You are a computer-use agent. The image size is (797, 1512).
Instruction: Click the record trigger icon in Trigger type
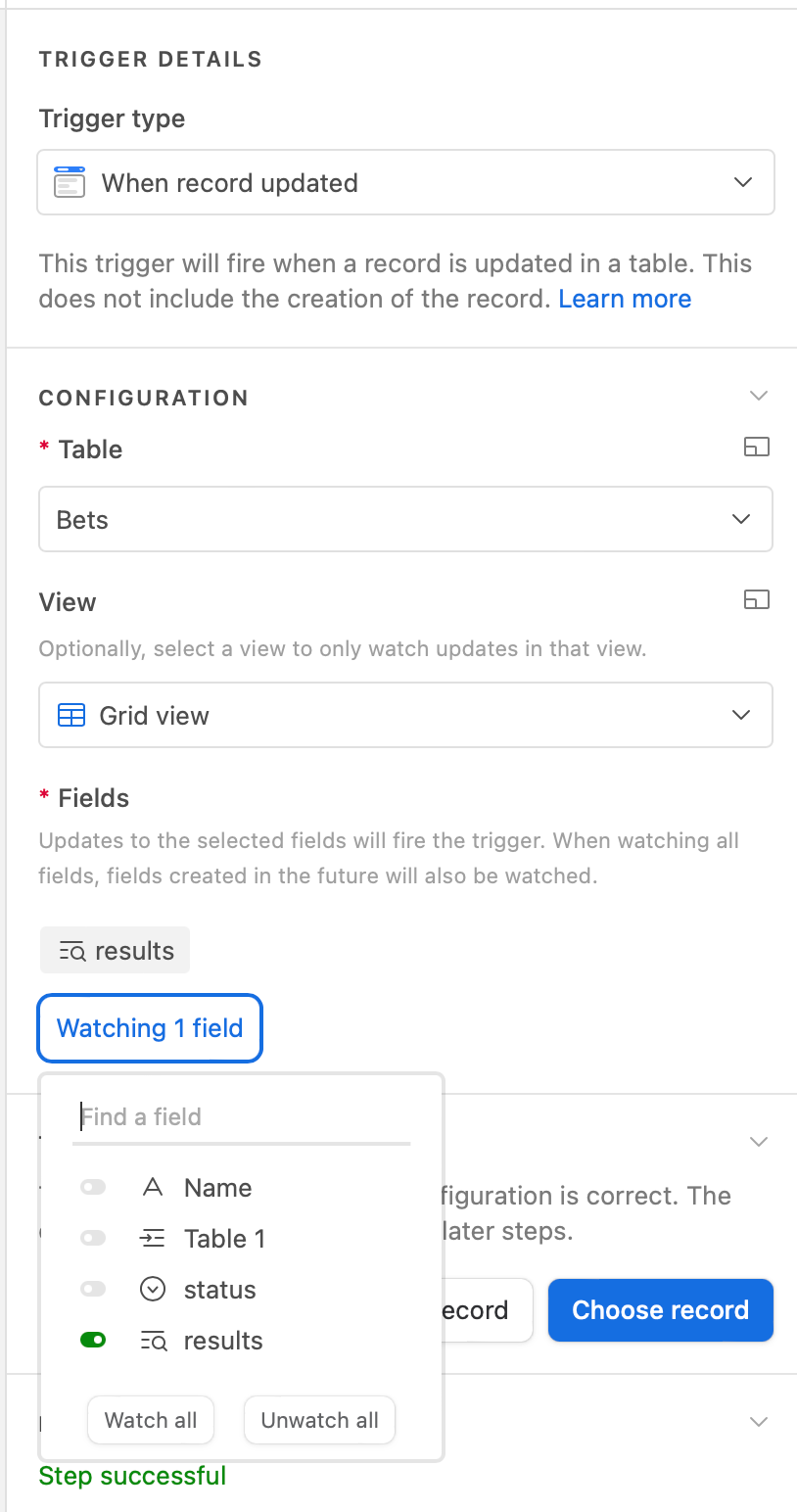(x=69, y=183)
